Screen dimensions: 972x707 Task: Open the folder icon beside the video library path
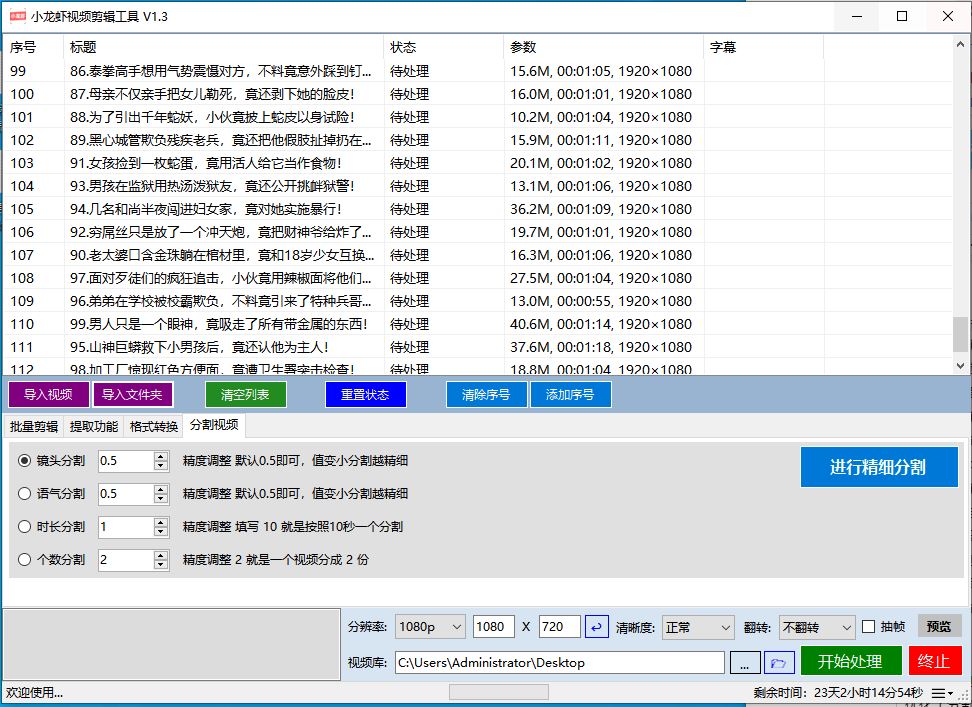pos(779,662)
